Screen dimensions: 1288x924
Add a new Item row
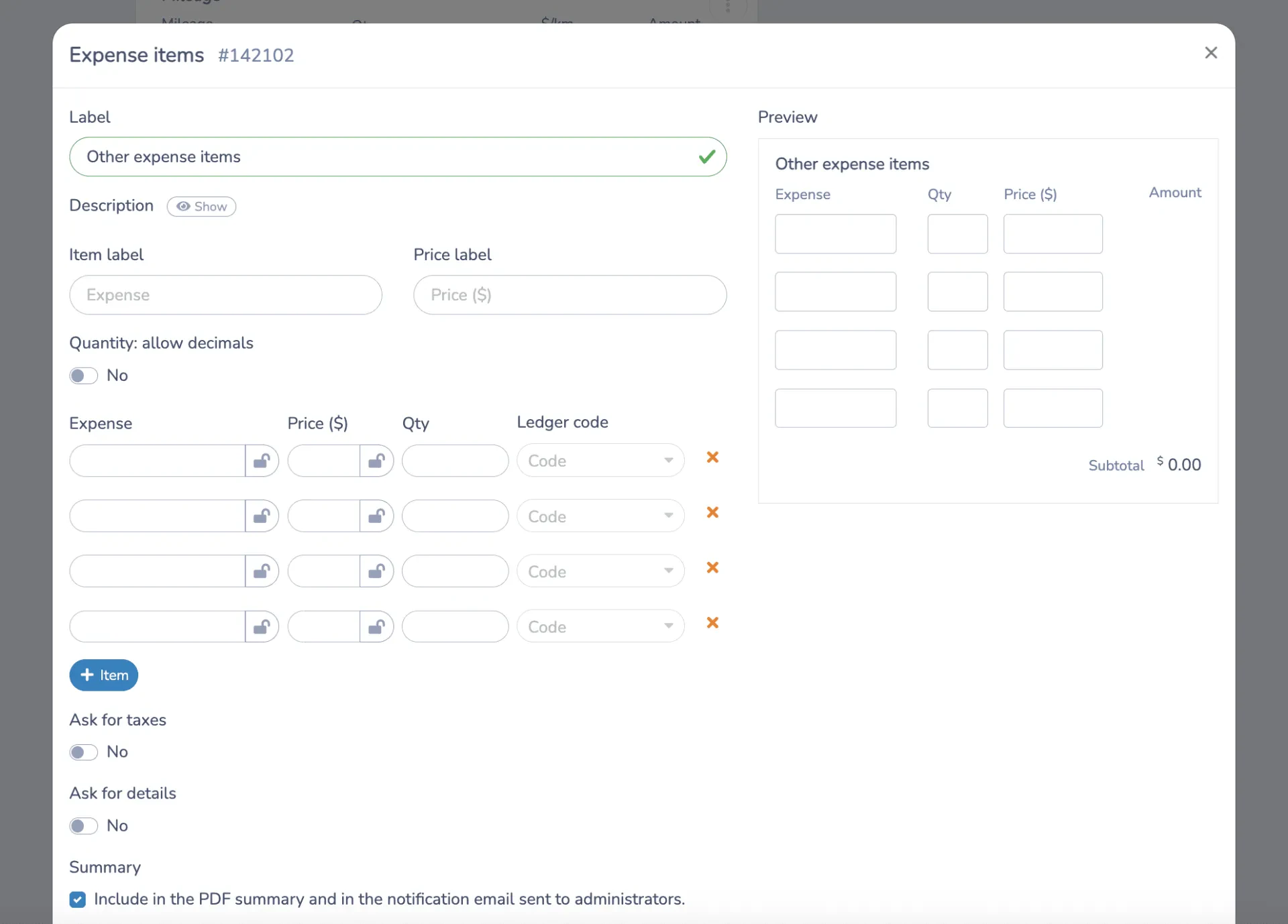coord(104,675)
